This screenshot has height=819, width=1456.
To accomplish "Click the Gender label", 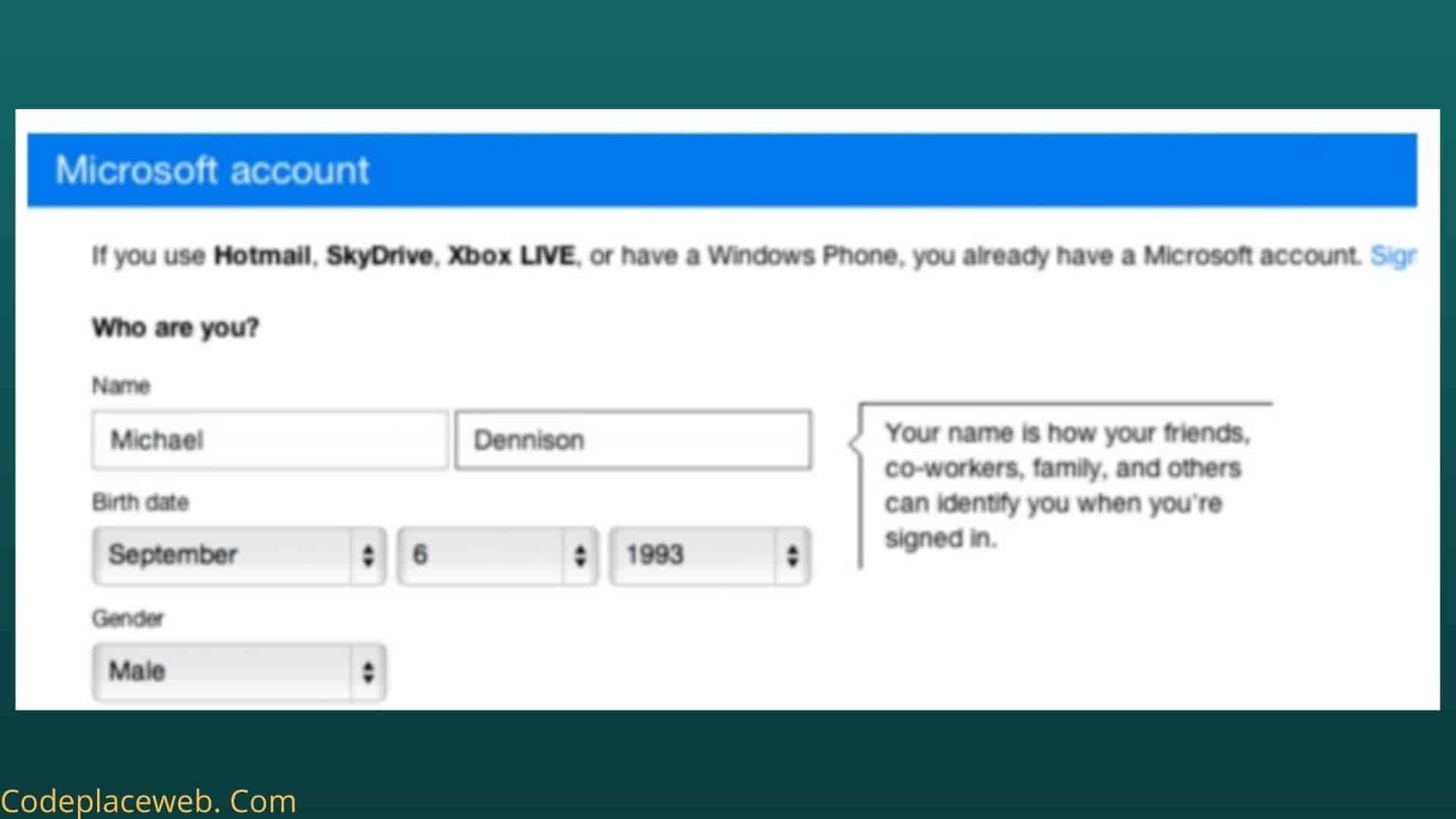I will (127, 618).
